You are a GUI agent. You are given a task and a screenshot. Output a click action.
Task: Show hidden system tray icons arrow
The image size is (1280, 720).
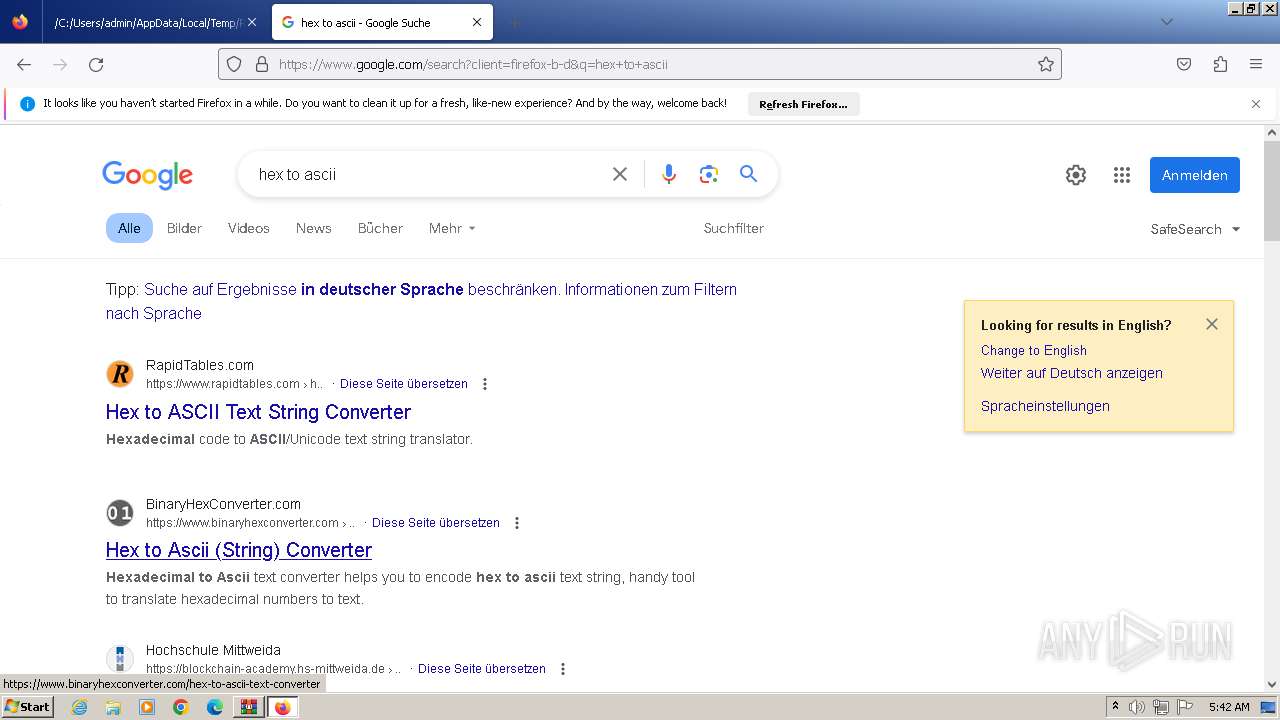pos(1115,707)
